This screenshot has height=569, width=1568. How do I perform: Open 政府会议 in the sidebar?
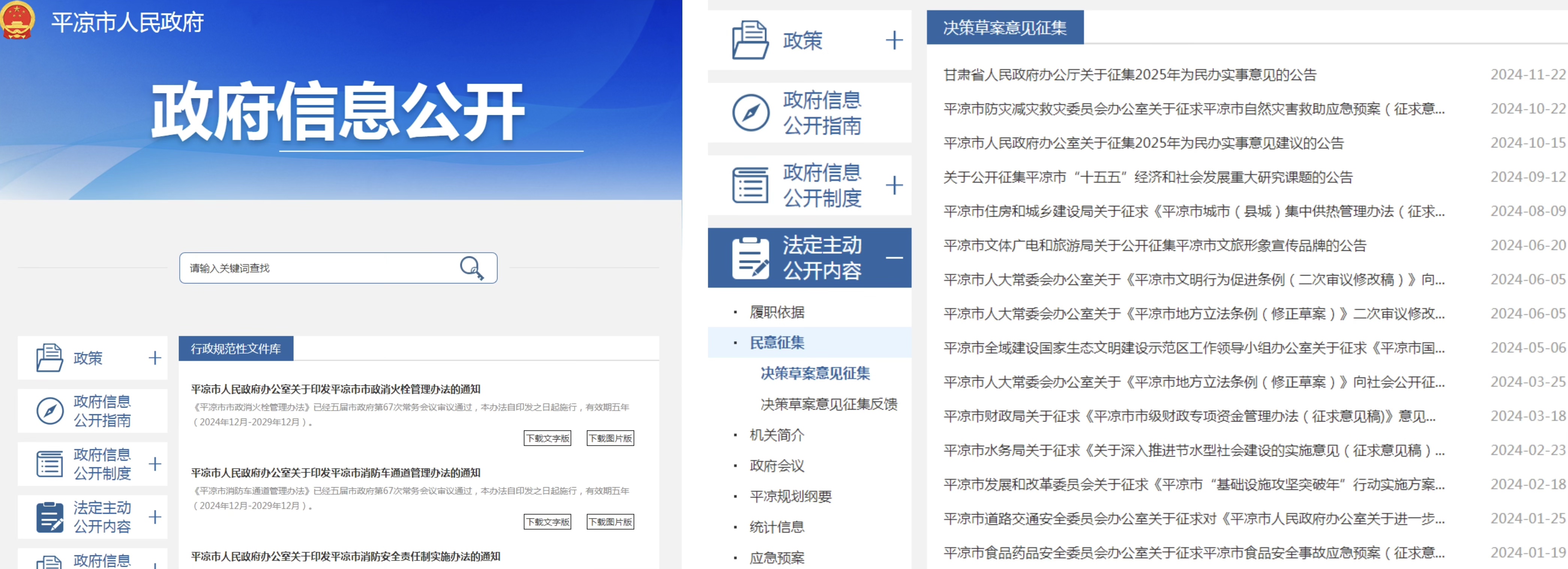(777, 465)
